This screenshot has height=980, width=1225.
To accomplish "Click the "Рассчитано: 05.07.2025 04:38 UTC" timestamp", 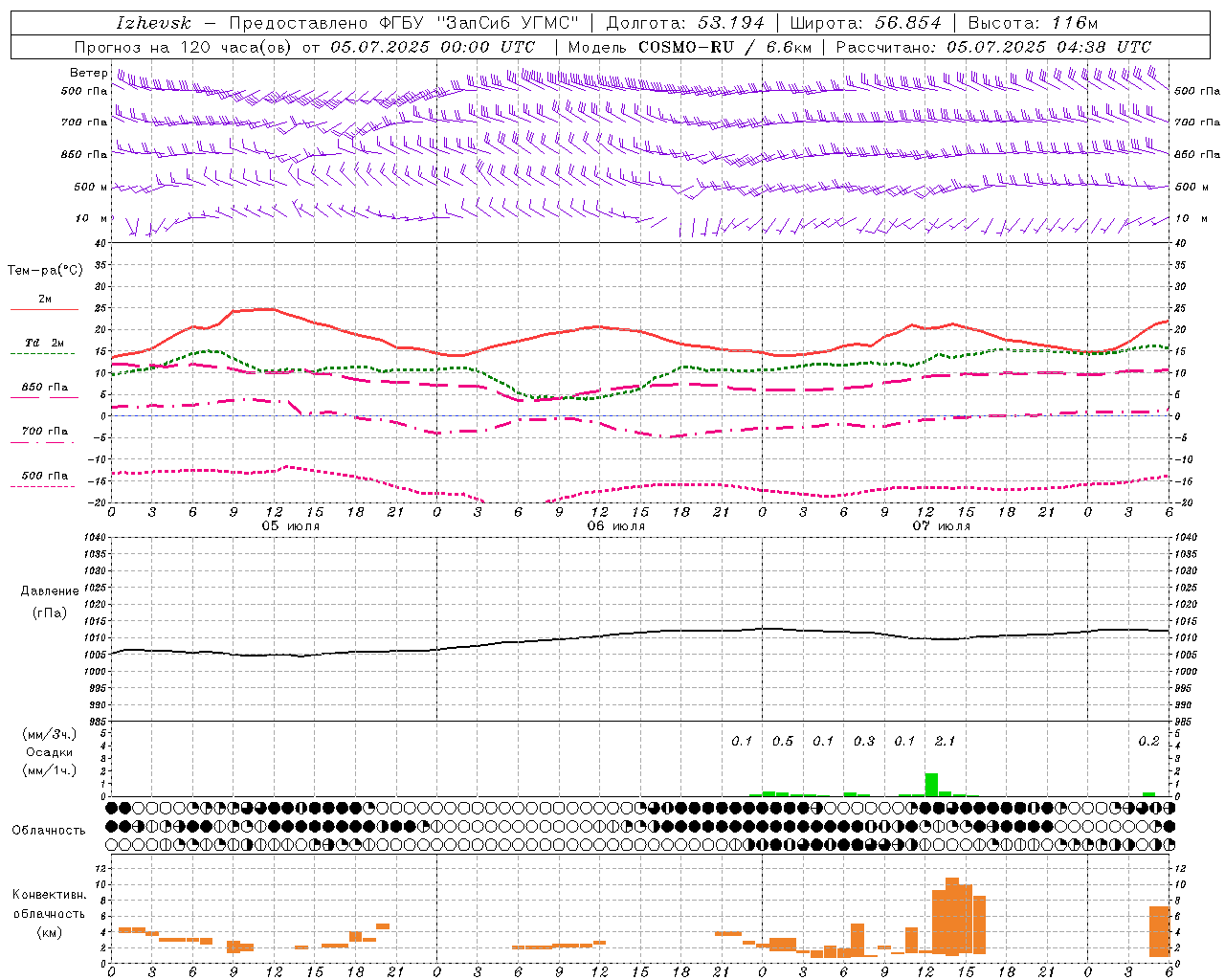I will (993, 47).
